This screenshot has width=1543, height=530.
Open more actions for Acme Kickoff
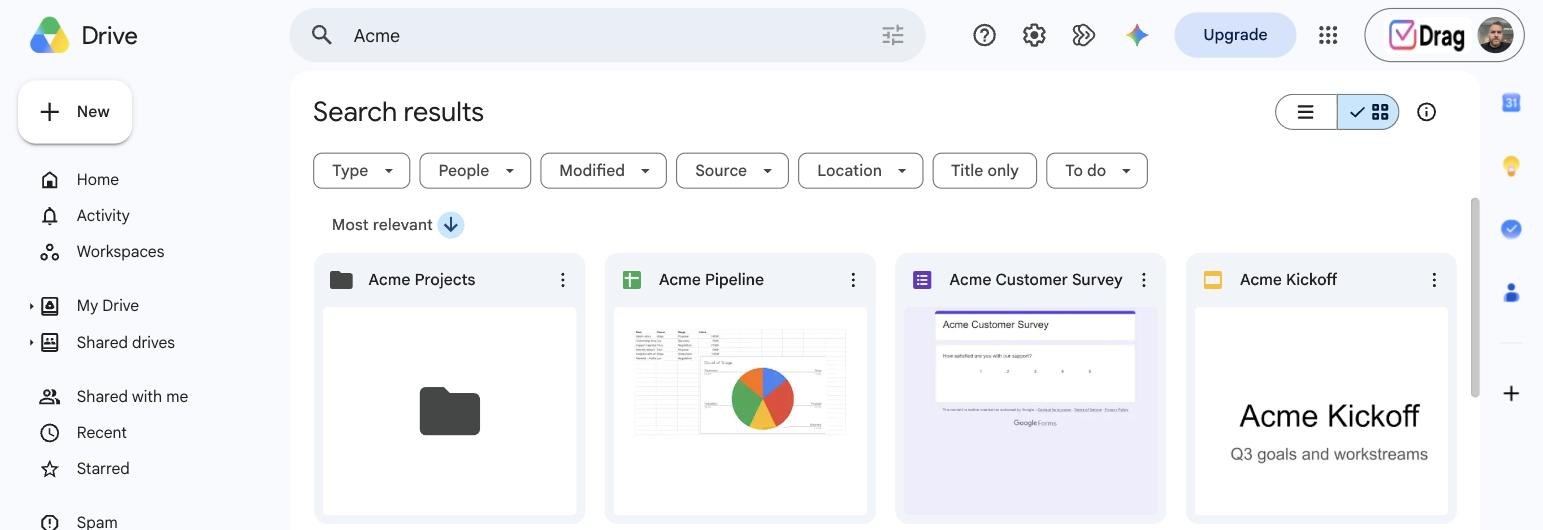(x=1434, y=280)
